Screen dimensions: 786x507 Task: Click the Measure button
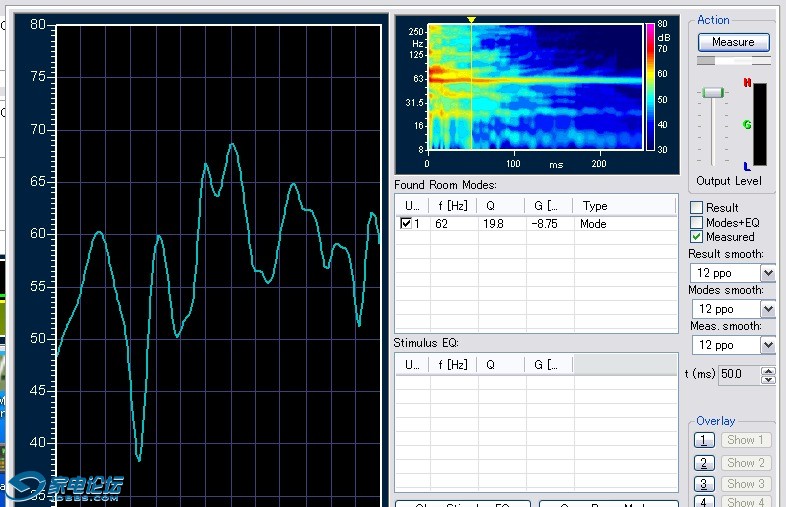coord(733,42)
